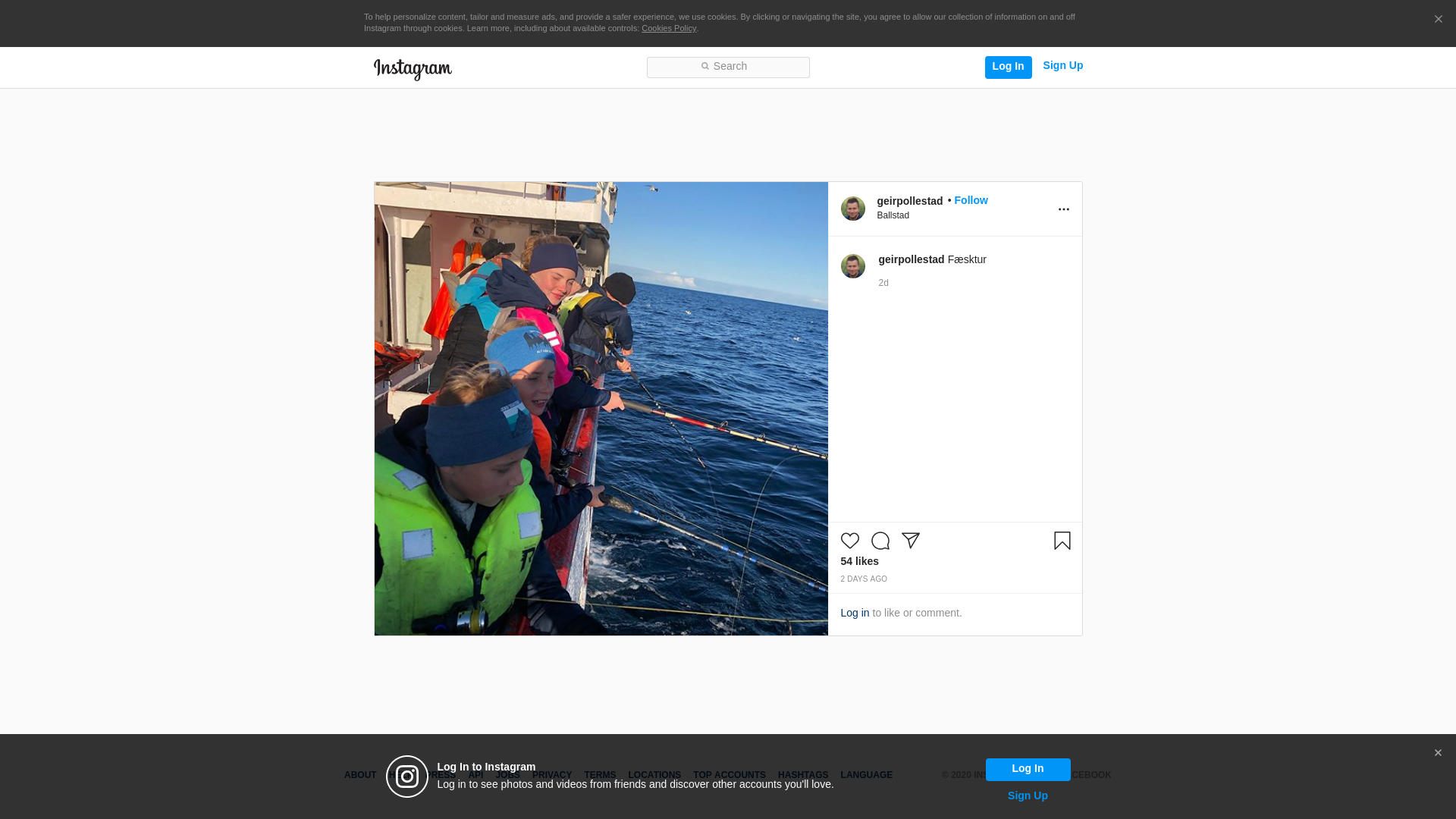This screenshot has width=1456, height=819.
Task: Open the Cookies Policy link
Action: coord(669,28)
